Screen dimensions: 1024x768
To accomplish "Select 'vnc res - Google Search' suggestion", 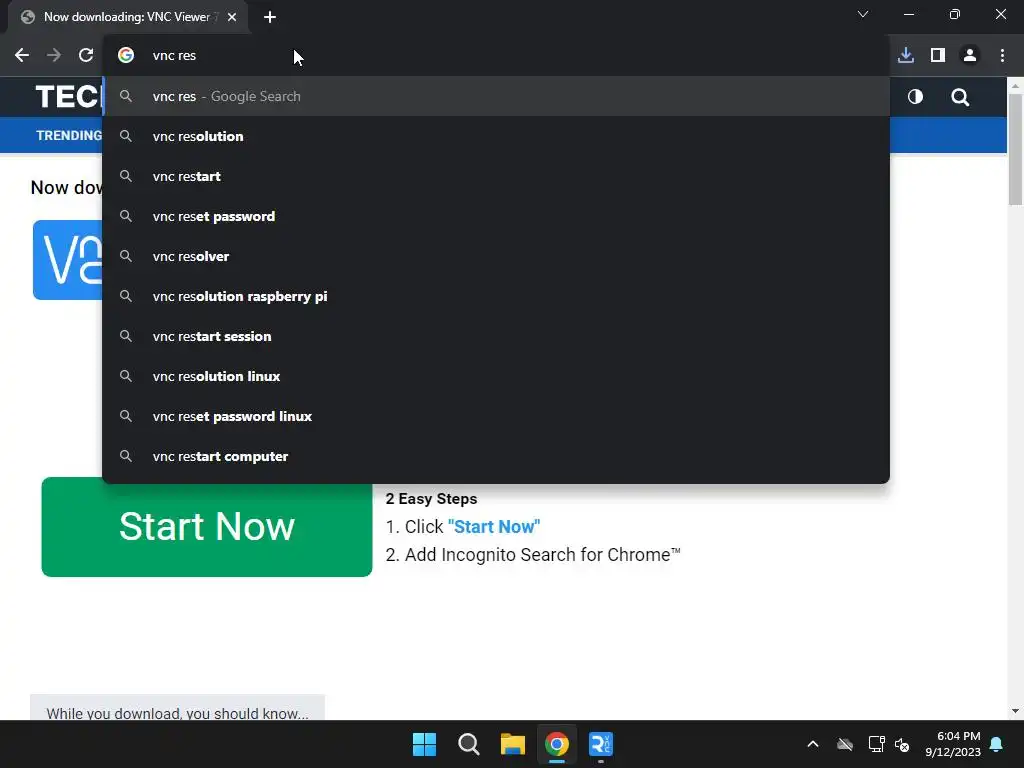I will click(496, 96).
